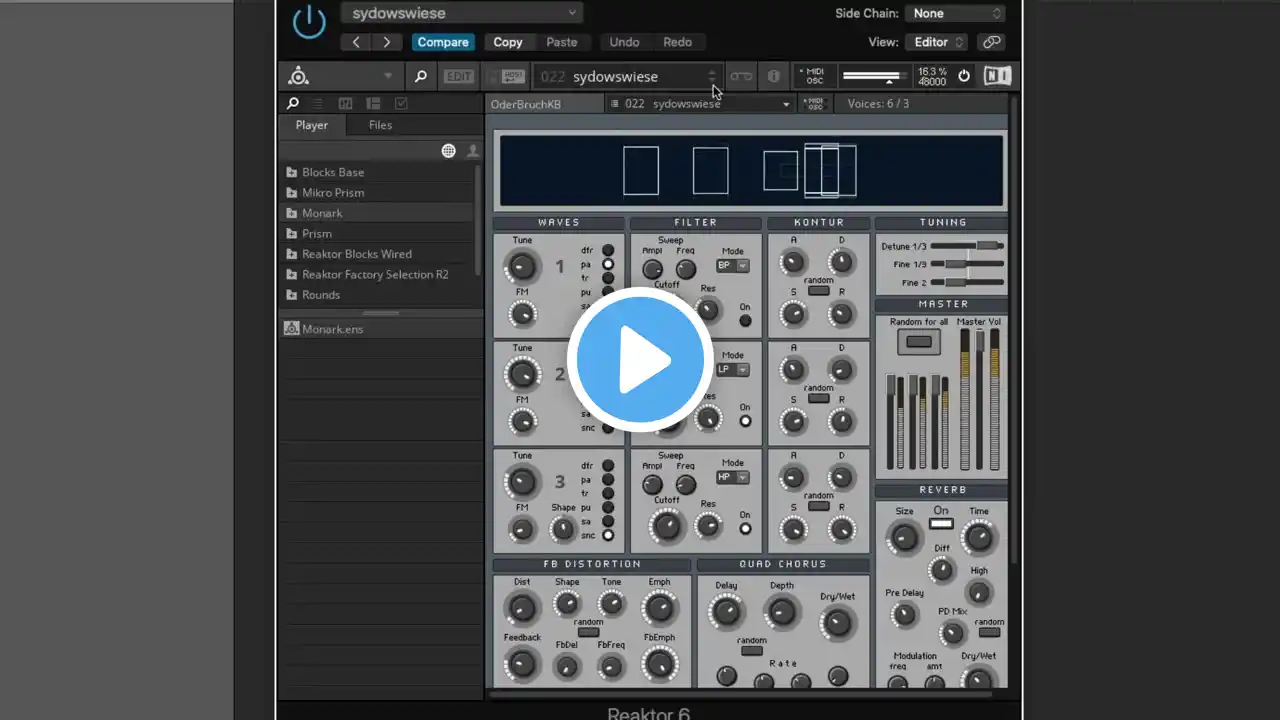The image size is (1280, 720).
Task: Open the BP filter Mode dropdown
Action: click(x=733, y=266)
